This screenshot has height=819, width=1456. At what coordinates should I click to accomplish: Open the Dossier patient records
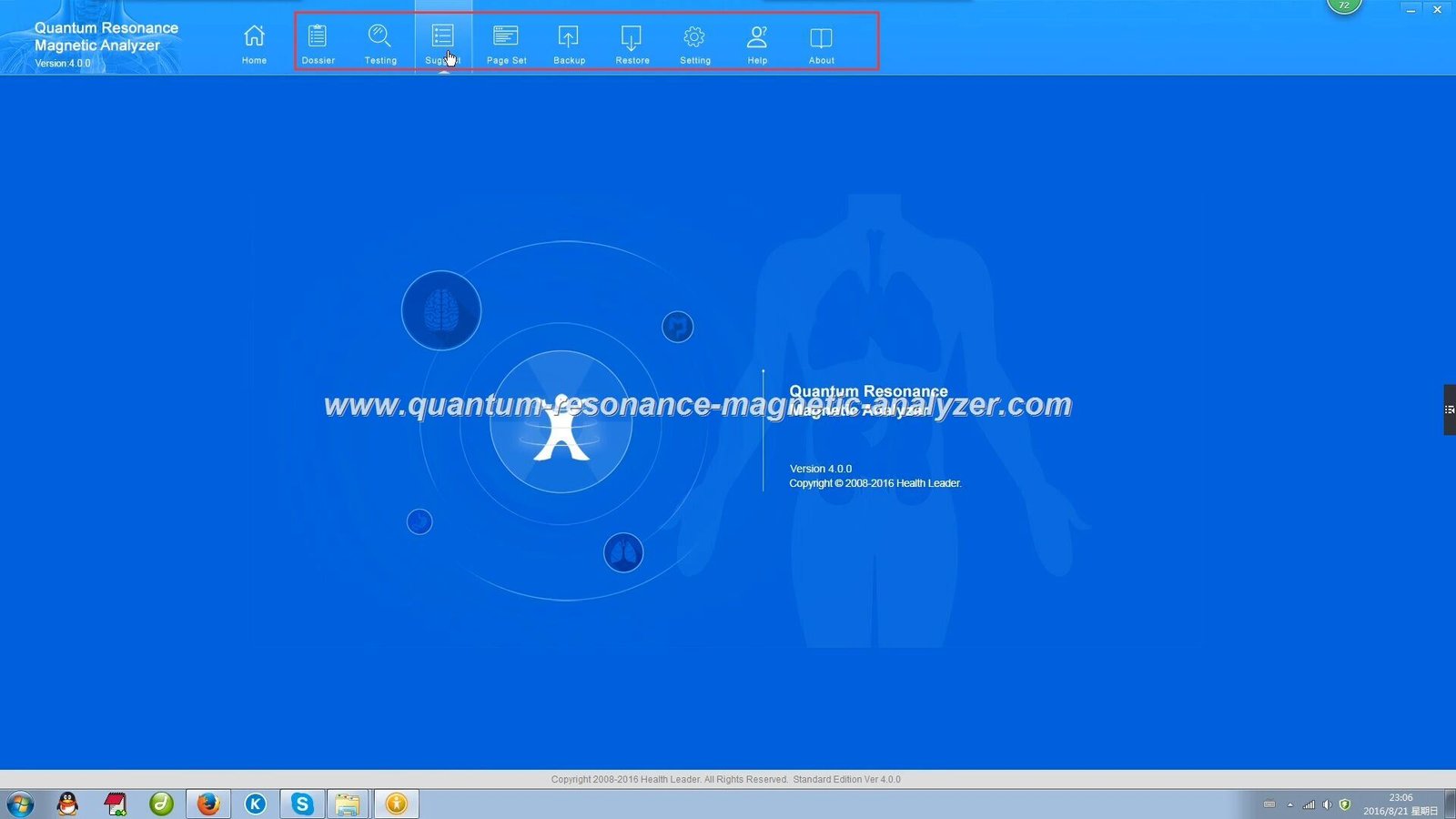coord(318,42)
